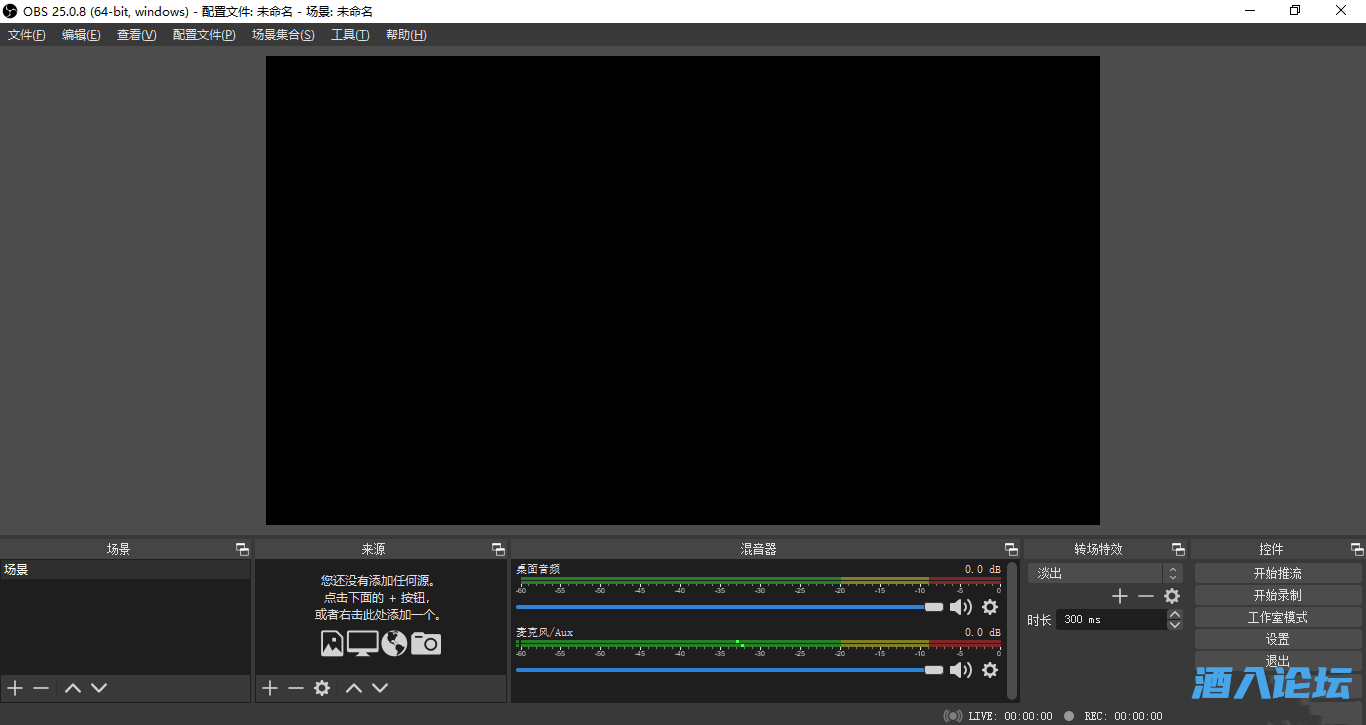Decrease the 时长 duration with the down arrow
1366x725 pixels.
click(x=1175, y=625)
